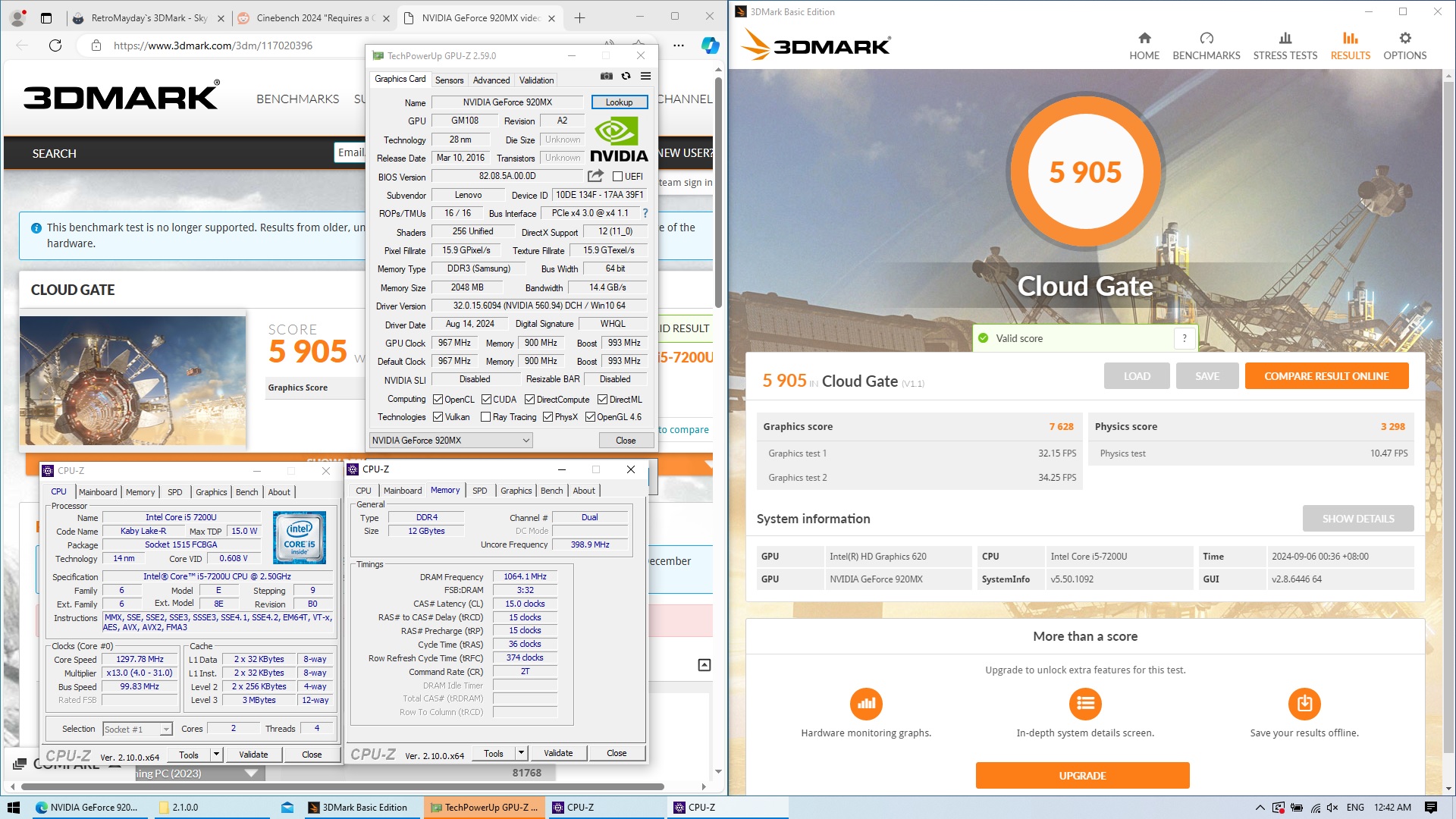Open notification center icon
This screenshot has width=1456, height=819.
tap(1431, 808)
